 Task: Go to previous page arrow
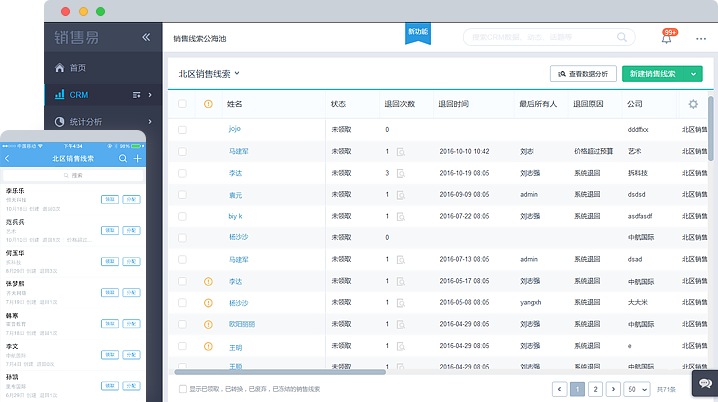click(x=560, y=389)
